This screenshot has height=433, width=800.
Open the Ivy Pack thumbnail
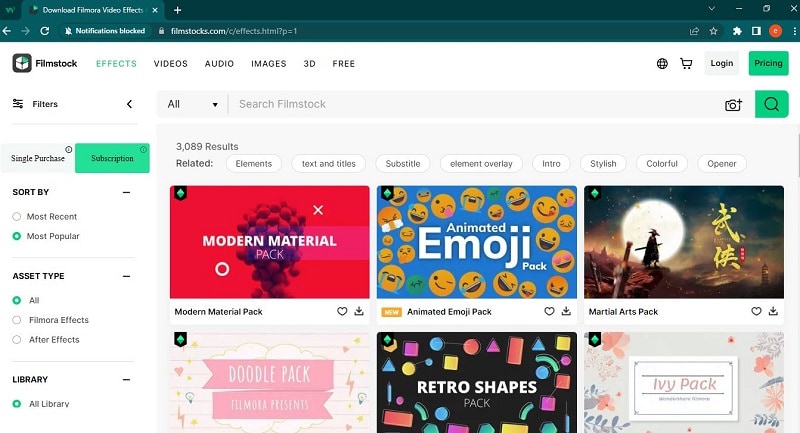[684, 383]
